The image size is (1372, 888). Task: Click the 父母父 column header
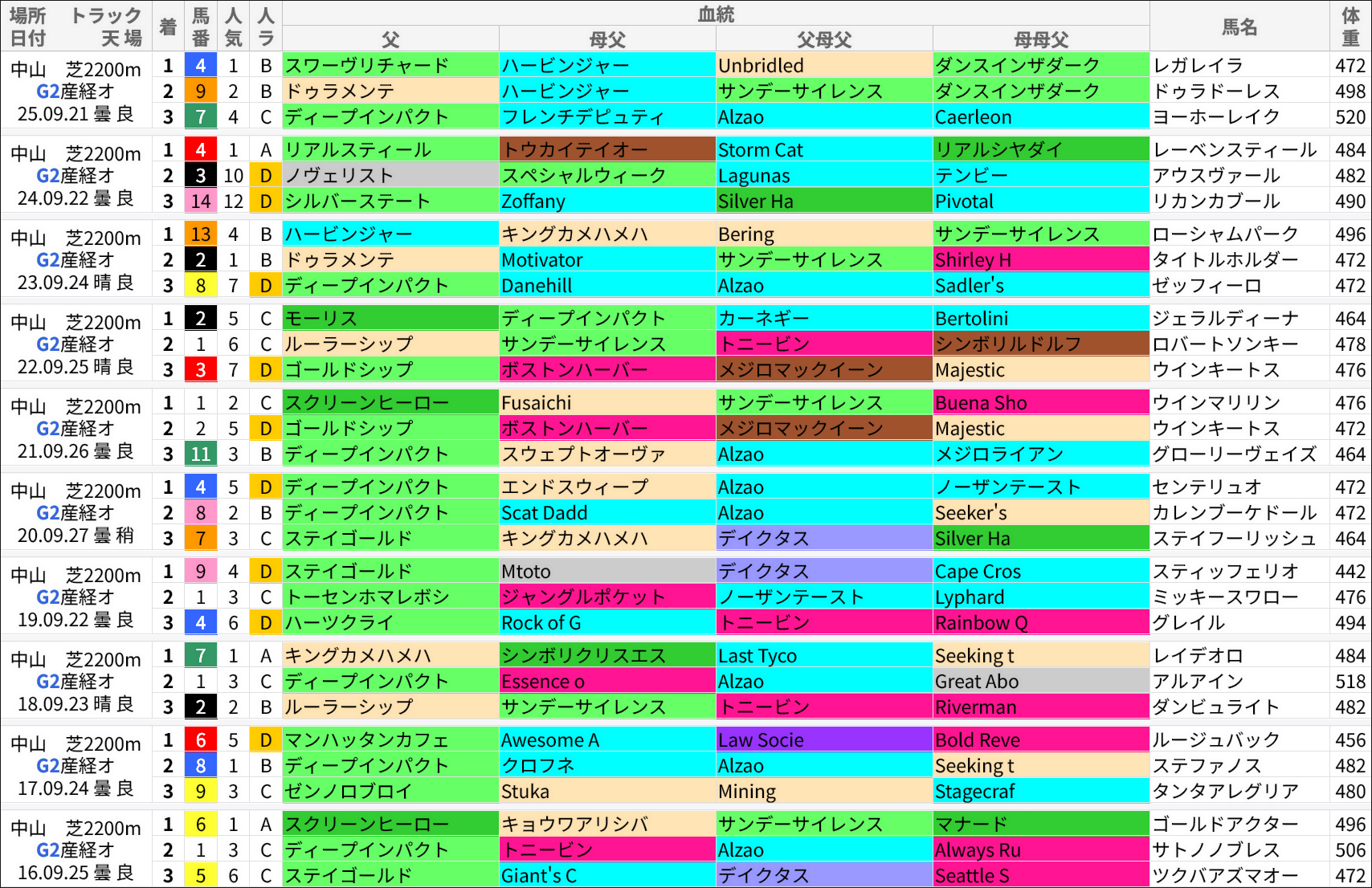coord(824,39)
